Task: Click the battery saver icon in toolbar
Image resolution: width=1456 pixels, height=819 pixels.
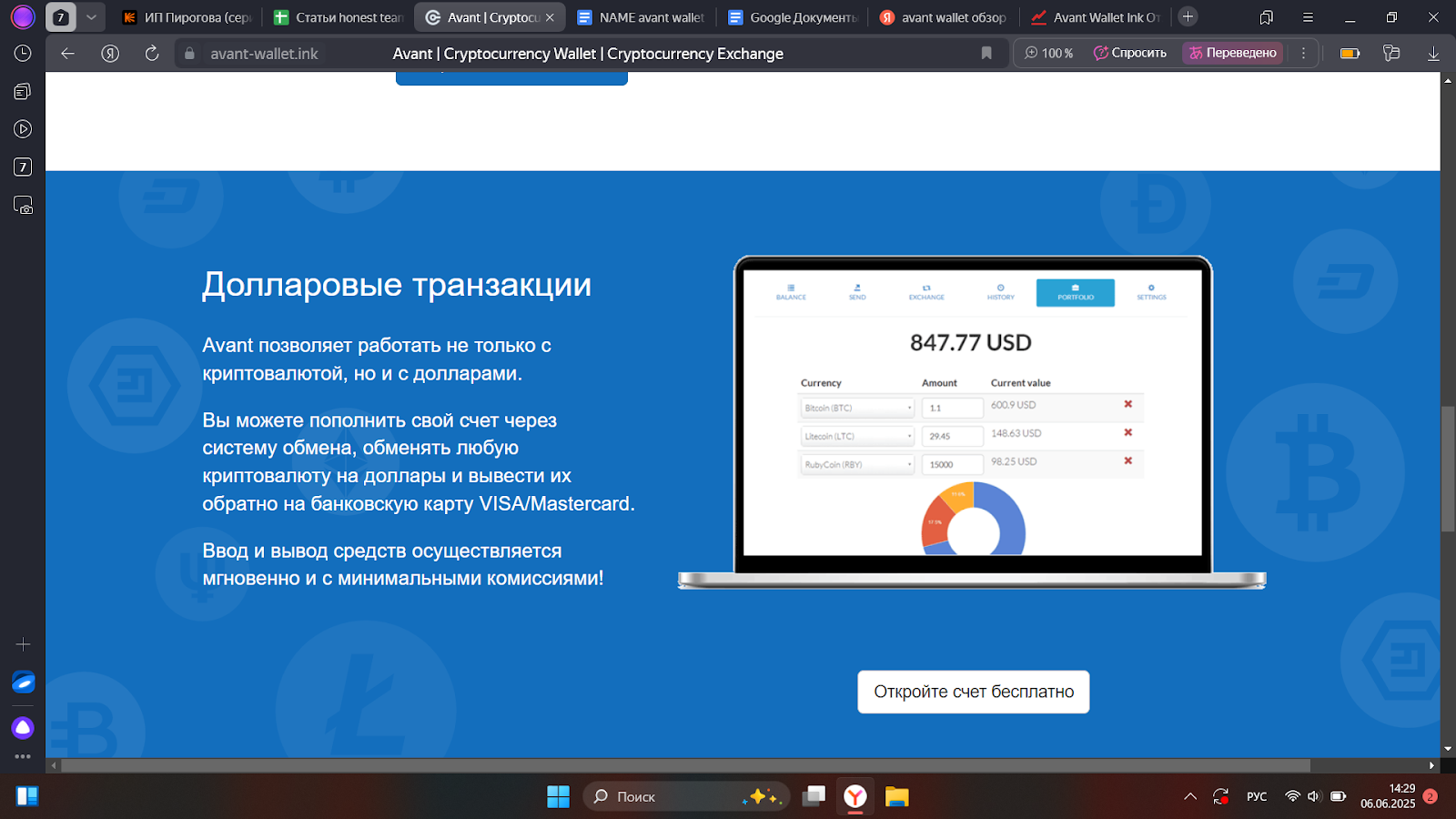Action: 1350,53
